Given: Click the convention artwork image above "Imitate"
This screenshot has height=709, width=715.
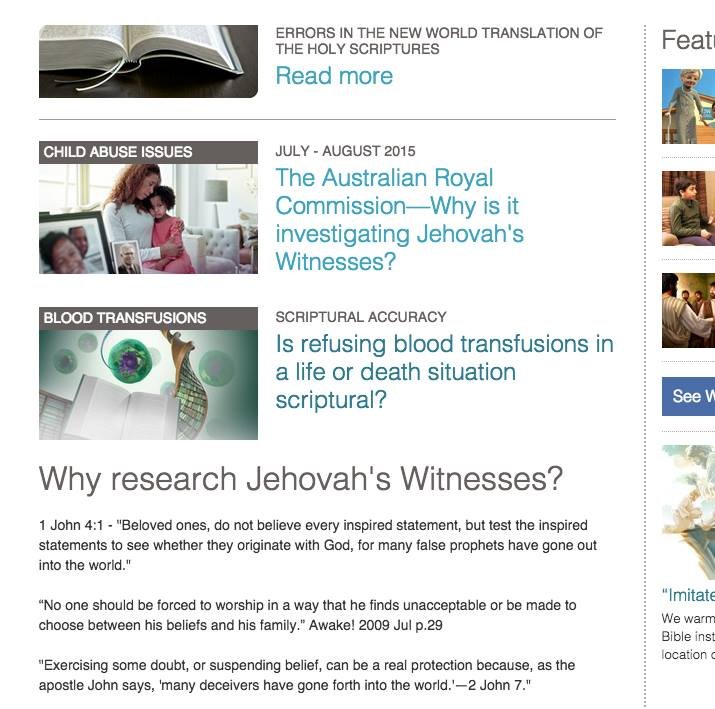Looking at the screenshot, I should (x=689, y=512).
